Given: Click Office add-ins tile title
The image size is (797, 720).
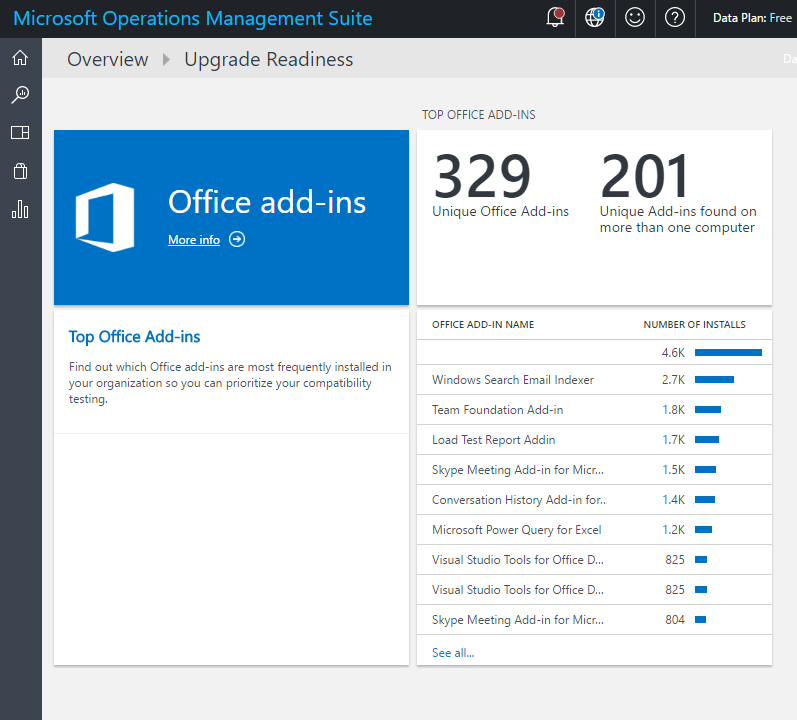Looking at the screenshot, I should point(267,202).
